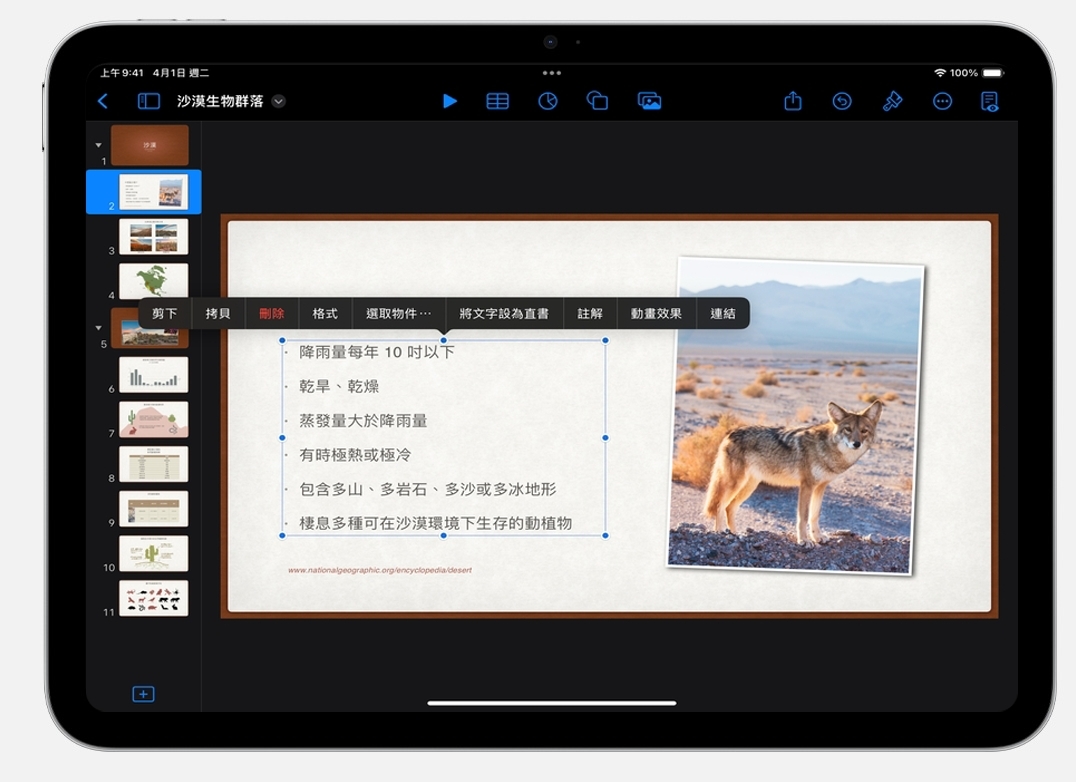1076x782 pixels.
Task: Tap the share icon
Action: [793, 101]
